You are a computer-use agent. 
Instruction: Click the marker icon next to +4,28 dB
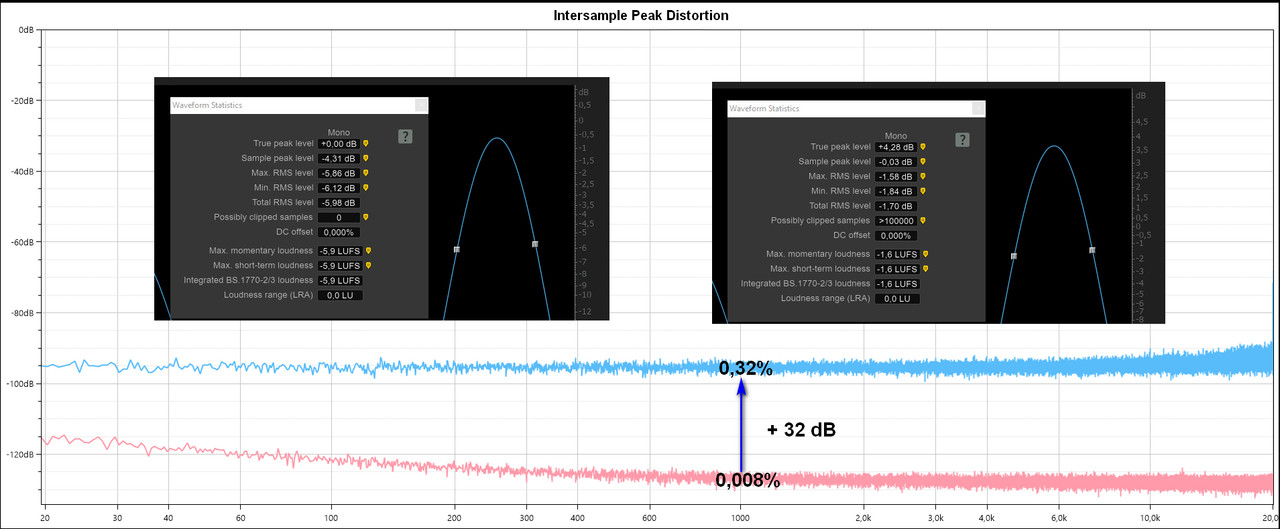pos(923,147)
